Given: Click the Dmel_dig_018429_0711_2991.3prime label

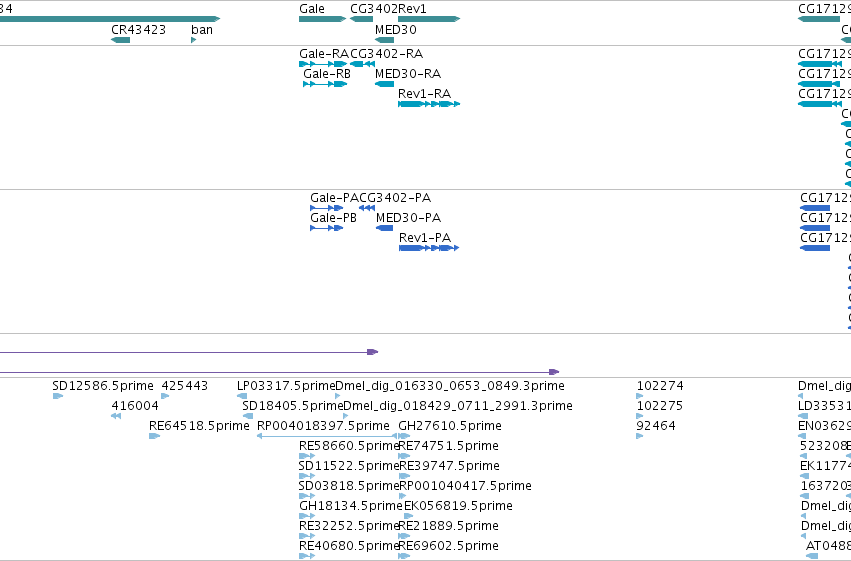Looking at the screenshot, I should [458, 406].
